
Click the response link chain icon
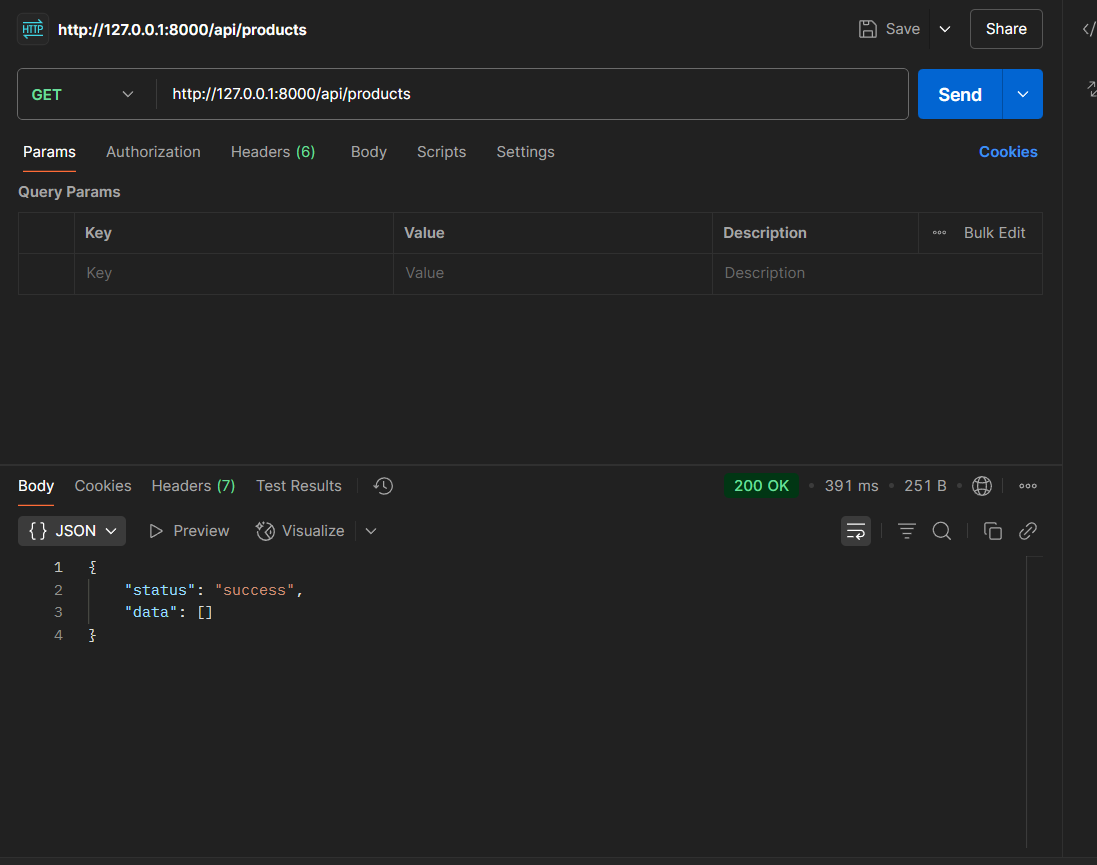(1028, 531)
